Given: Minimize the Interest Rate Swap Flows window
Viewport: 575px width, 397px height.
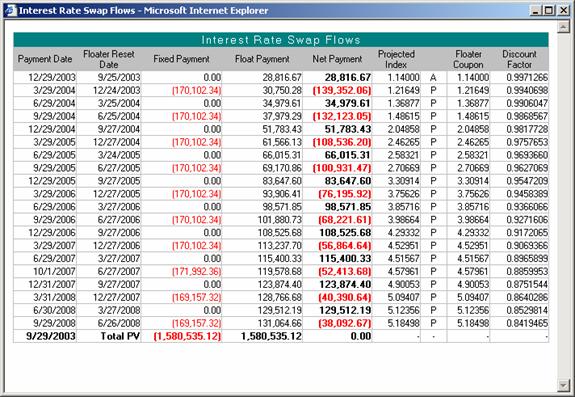Looking at the screenshot, I should [536, 10].
